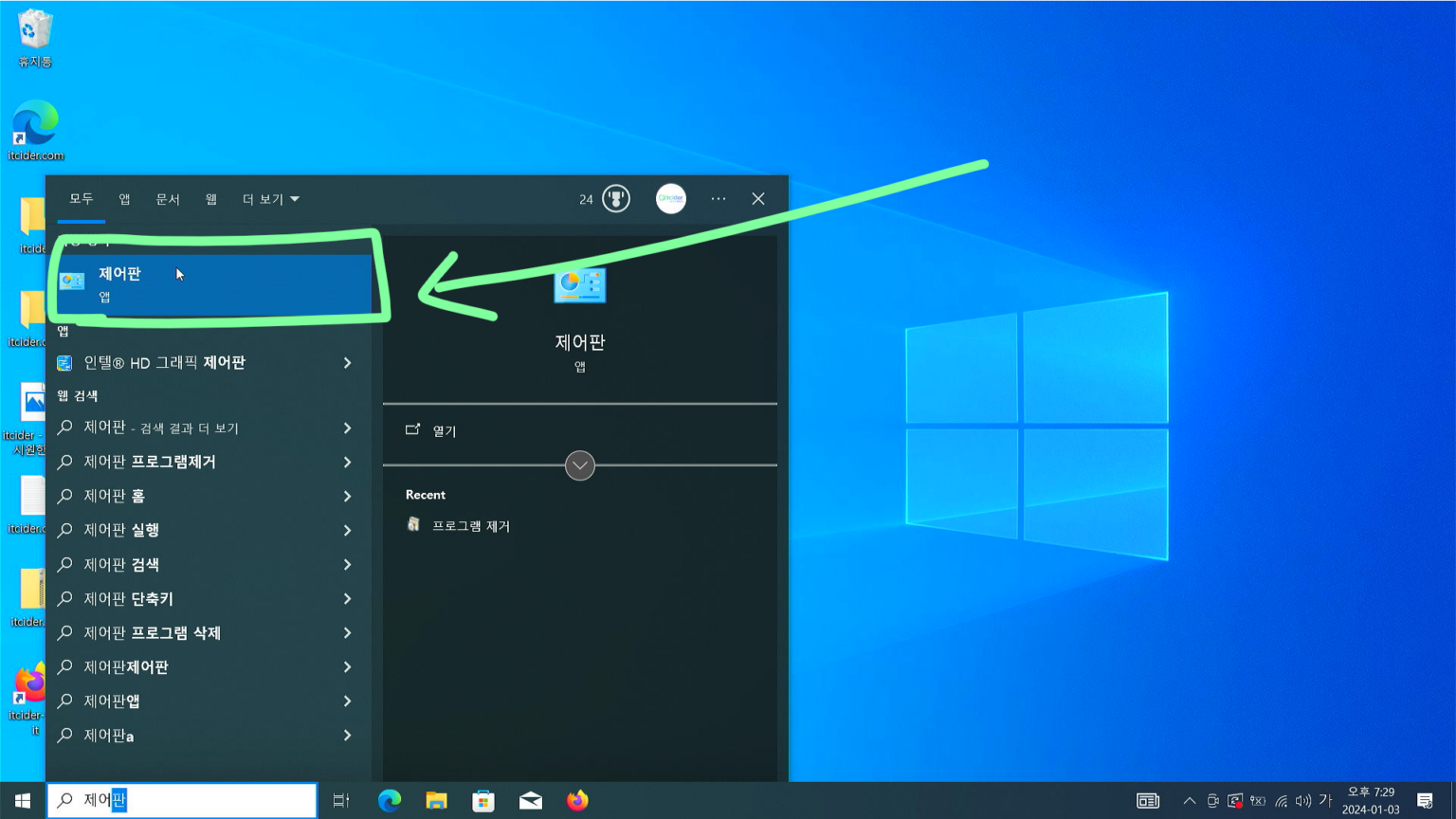1456x819 pixels.
Task: Open Microsoft Store from the taskbar
Action: coord(483,801)
